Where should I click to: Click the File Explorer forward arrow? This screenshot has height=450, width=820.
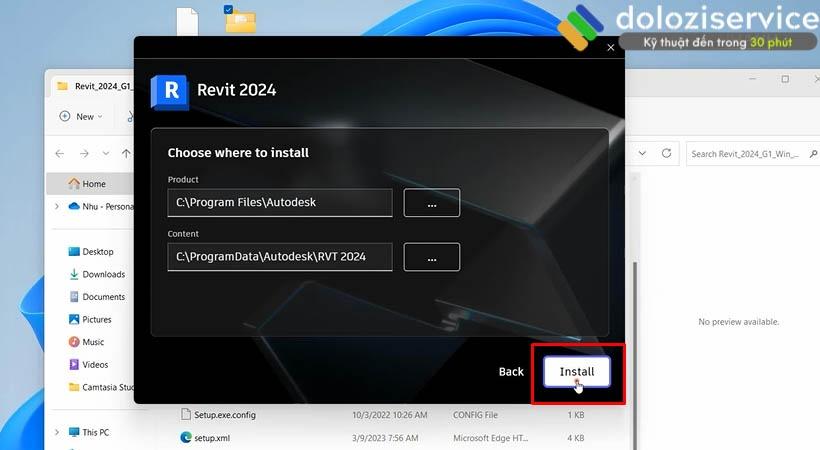(83, 154)
